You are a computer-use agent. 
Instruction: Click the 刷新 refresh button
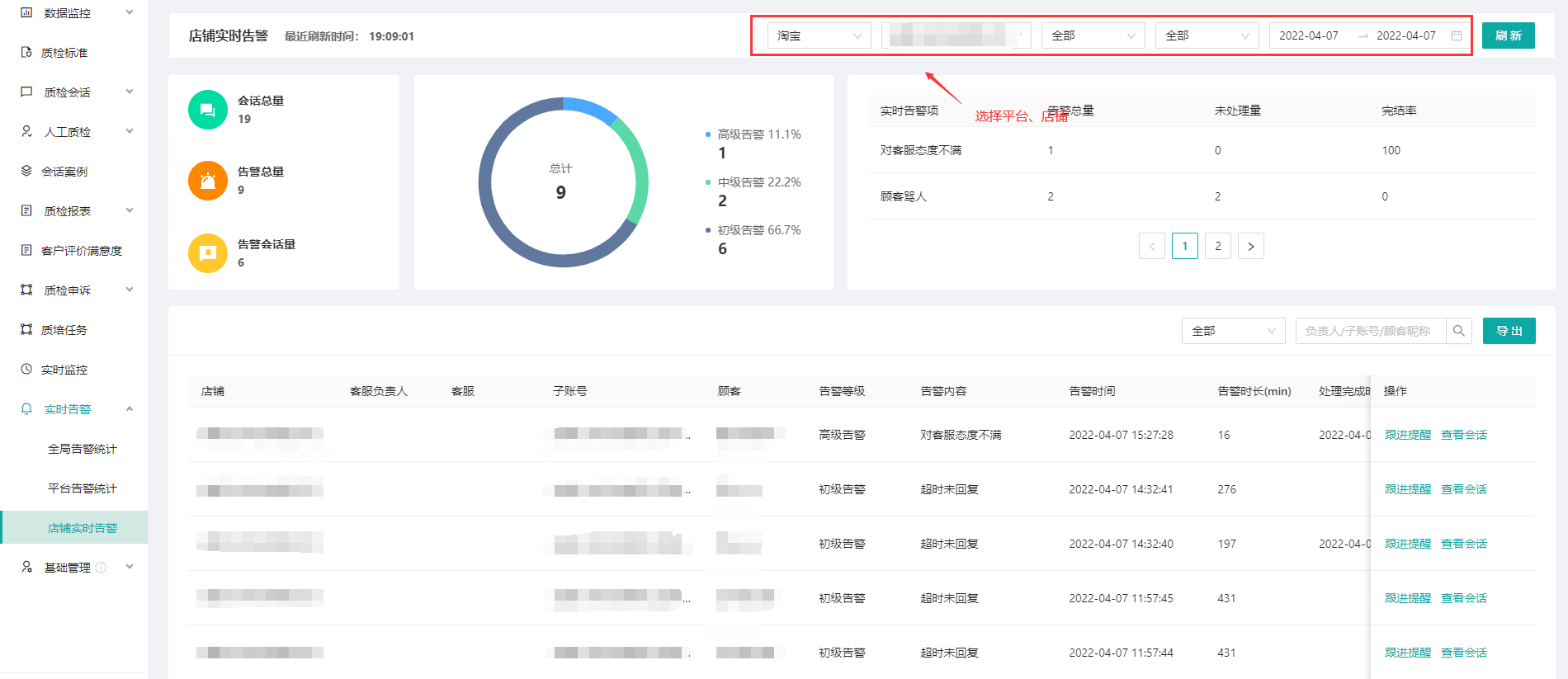[1509, 35]
